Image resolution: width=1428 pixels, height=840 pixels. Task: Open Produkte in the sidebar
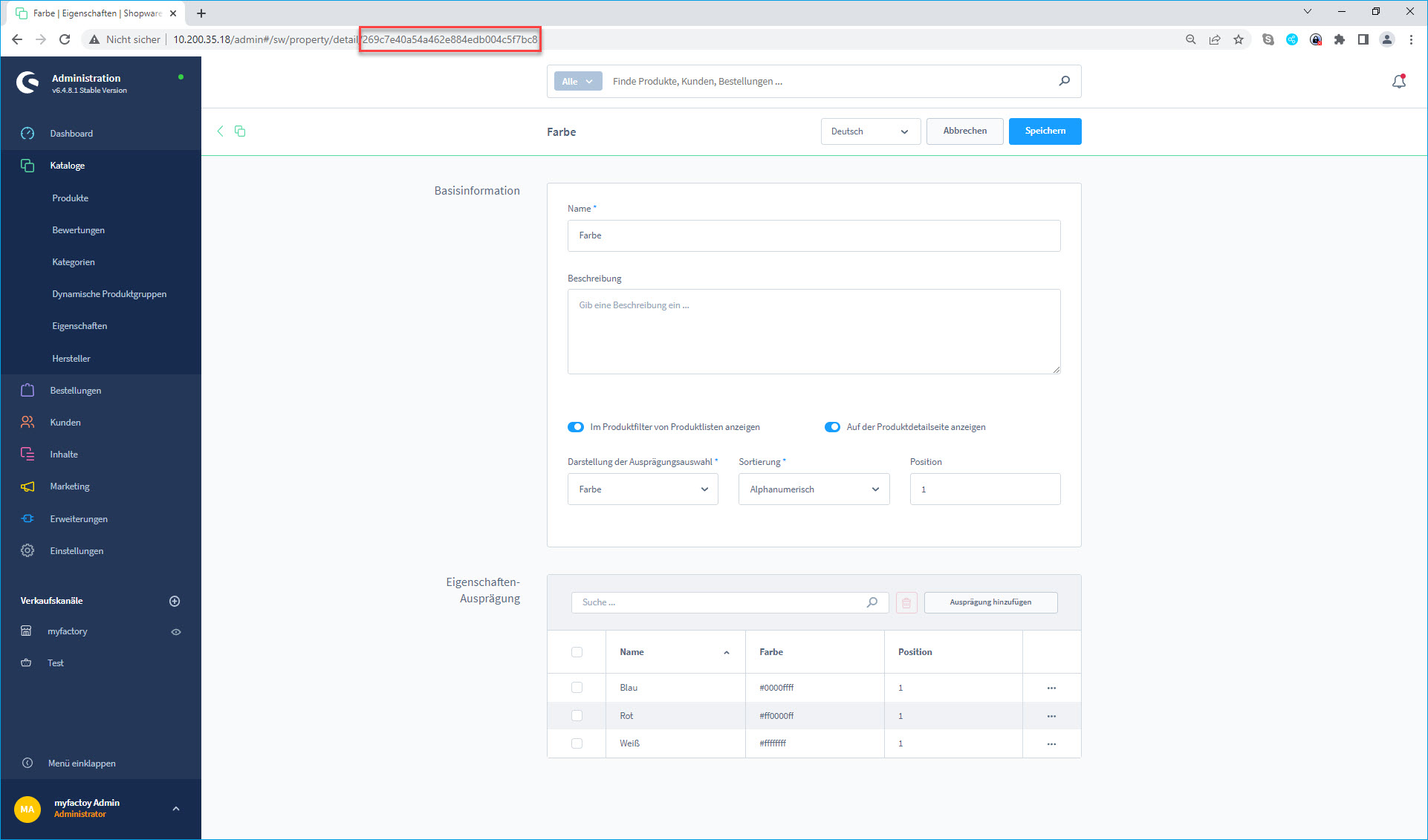tap(71, 198)
